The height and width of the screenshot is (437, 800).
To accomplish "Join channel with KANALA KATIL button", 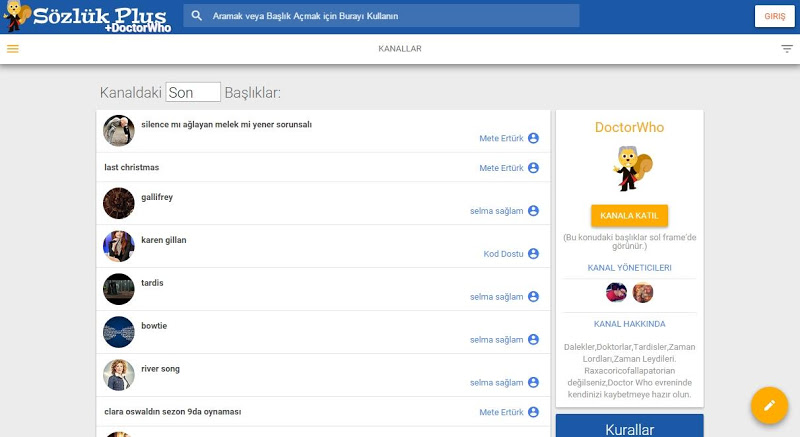I will click(629, 216).
